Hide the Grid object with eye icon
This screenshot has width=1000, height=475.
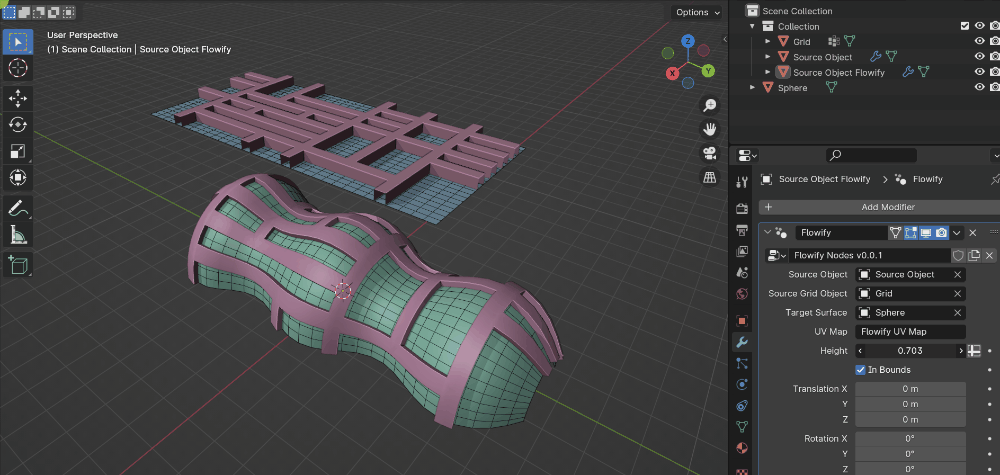tap(980, 41)
